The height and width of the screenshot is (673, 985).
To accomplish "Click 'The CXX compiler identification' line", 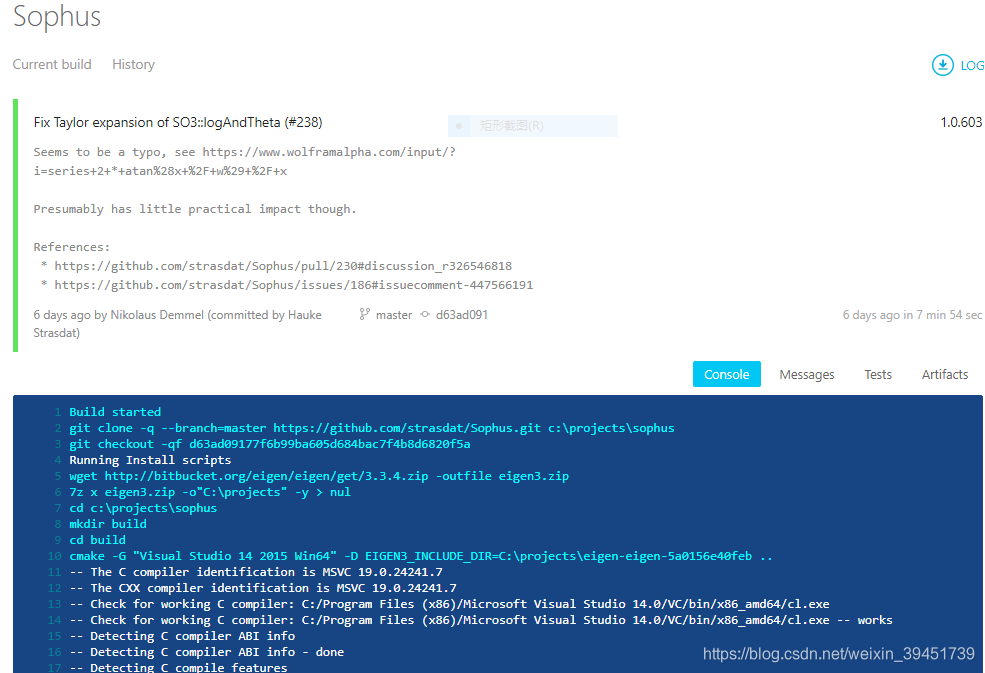I will click(263, 588).
